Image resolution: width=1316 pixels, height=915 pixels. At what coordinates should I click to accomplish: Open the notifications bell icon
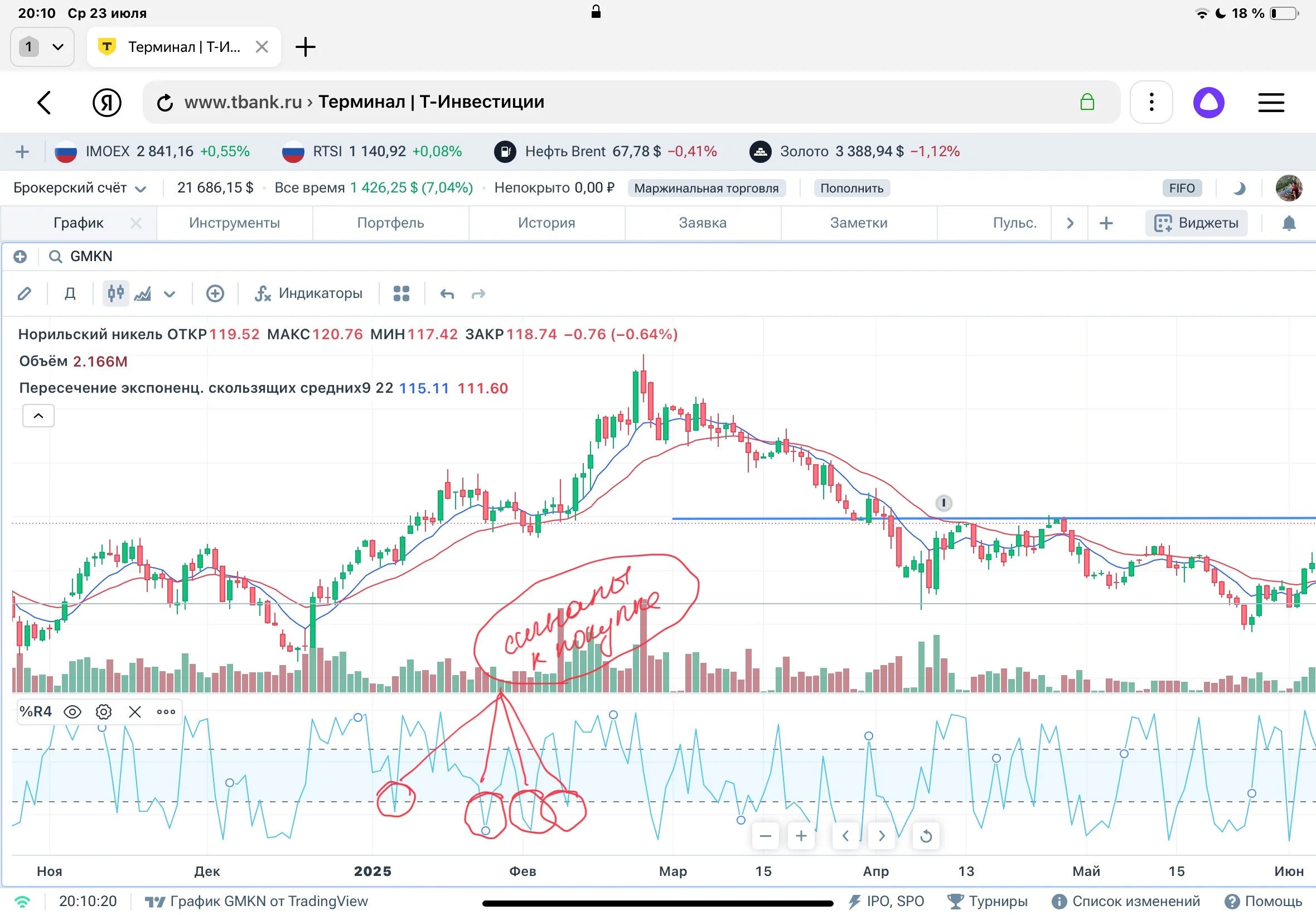(1289, 223)
